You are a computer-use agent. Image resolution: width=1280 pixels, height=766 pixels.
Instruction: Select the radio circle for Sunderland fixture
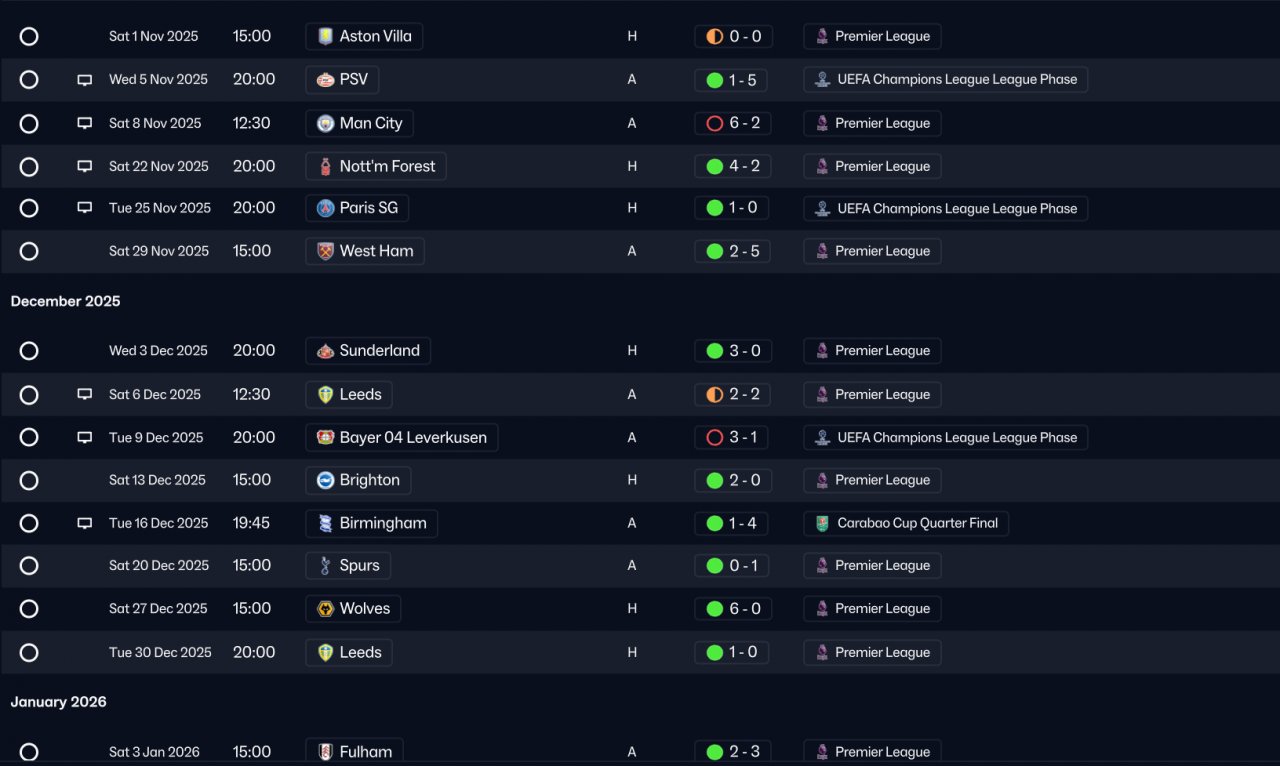pos(29,351)
